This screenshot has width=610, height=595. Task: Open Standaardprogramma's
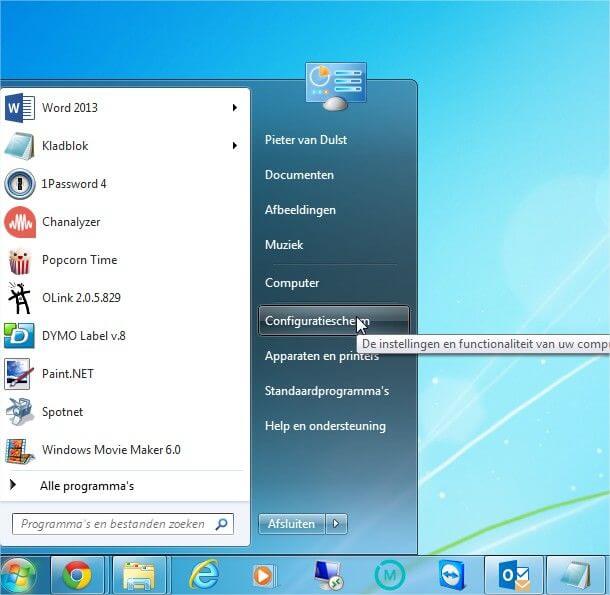[x=327, y=391]
